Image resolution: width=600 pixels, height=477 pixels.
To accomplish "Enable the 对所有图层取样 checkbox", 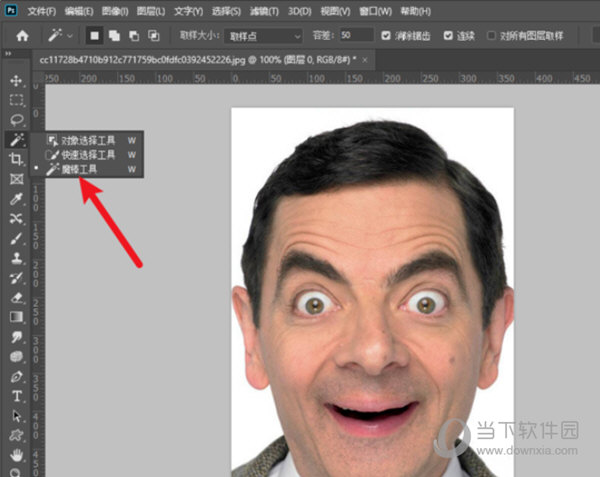I will (x=491, y=35).
